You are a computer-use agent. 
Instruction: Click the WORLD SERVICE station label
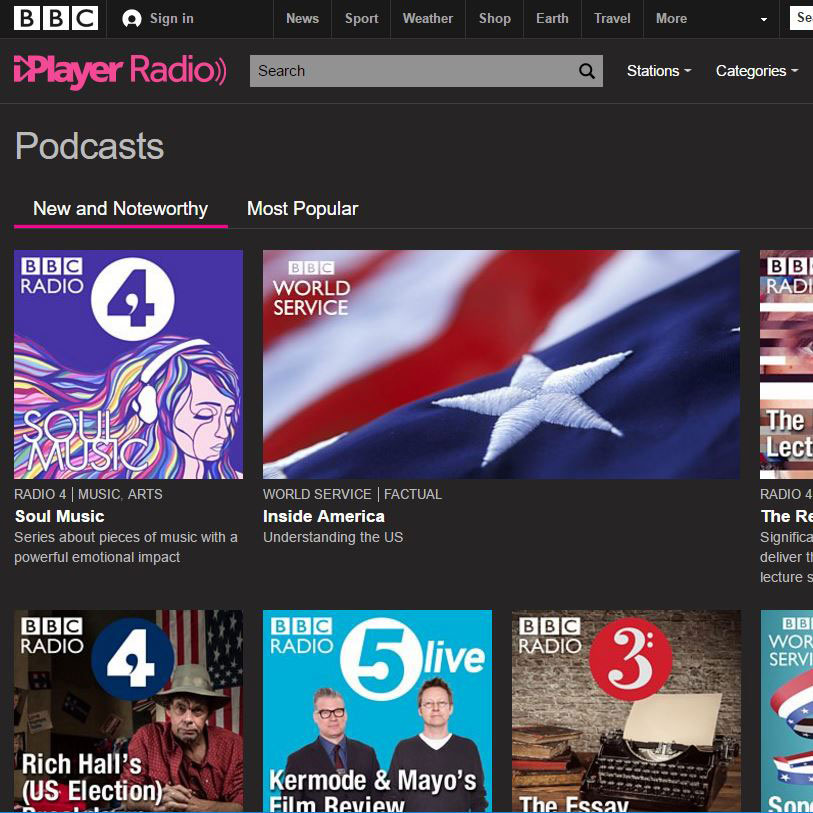pos(317,495)
